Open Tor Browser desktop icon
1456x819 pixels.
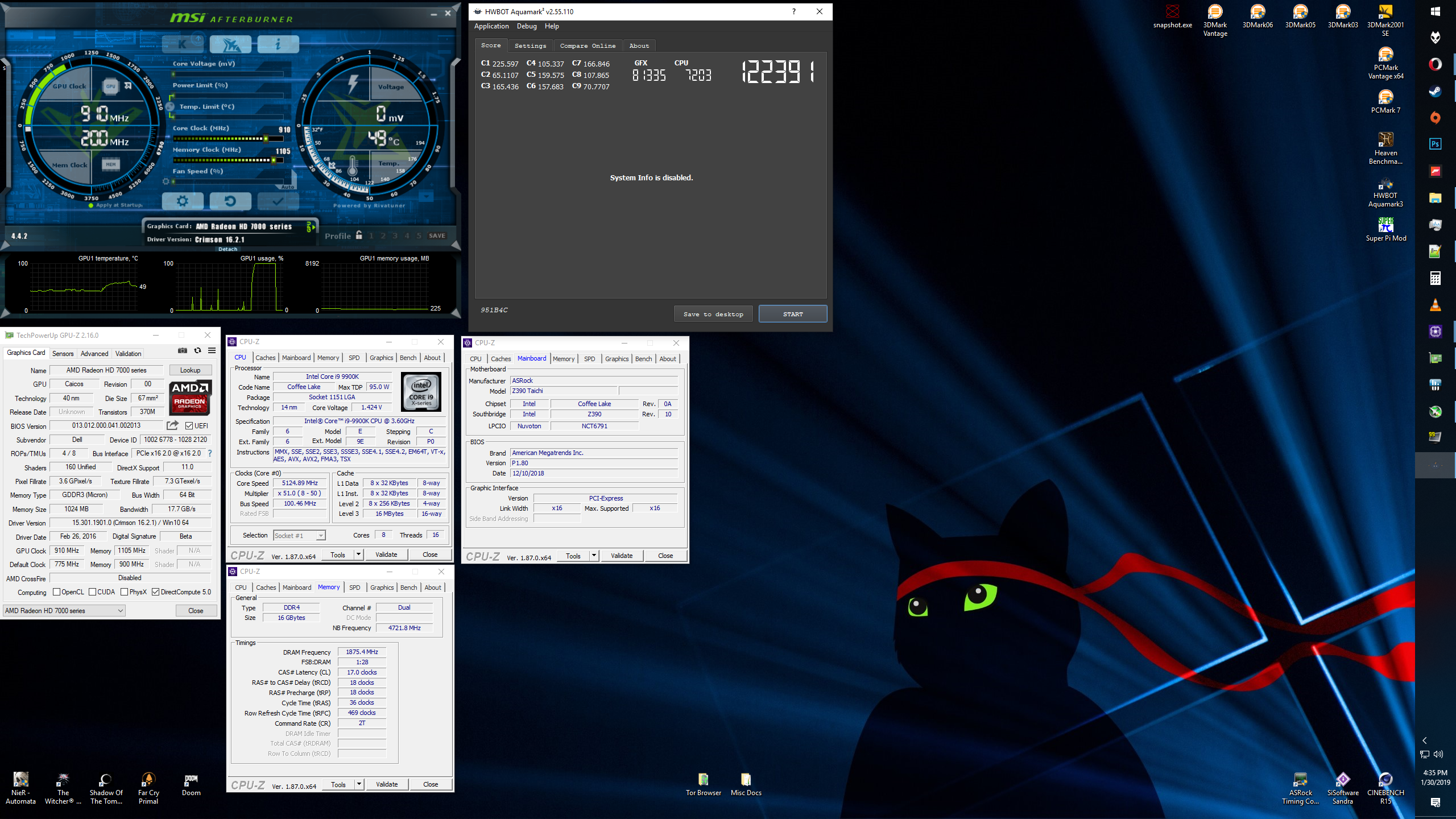point(703,785)
